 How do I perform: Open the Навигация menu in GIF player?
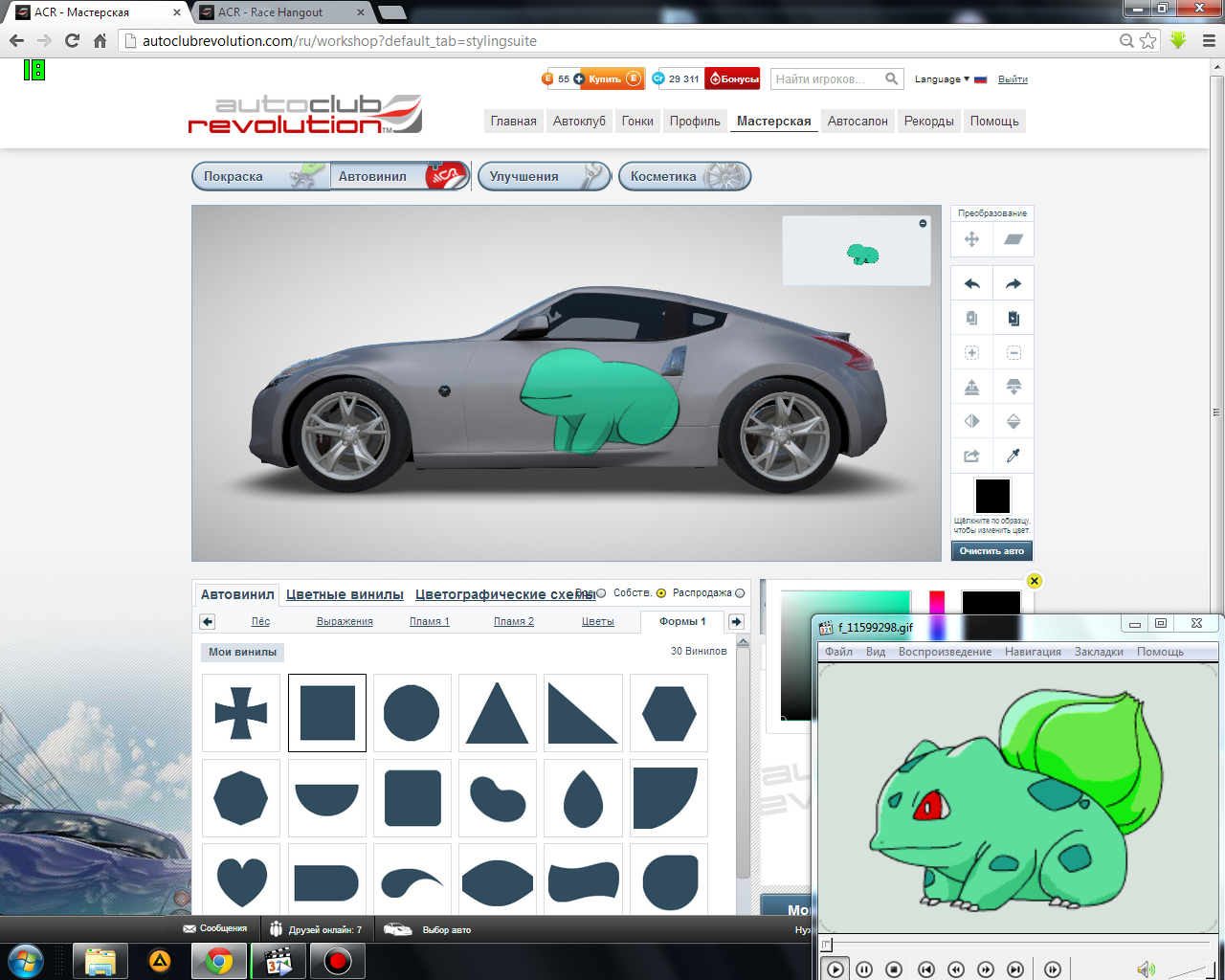1033,652
